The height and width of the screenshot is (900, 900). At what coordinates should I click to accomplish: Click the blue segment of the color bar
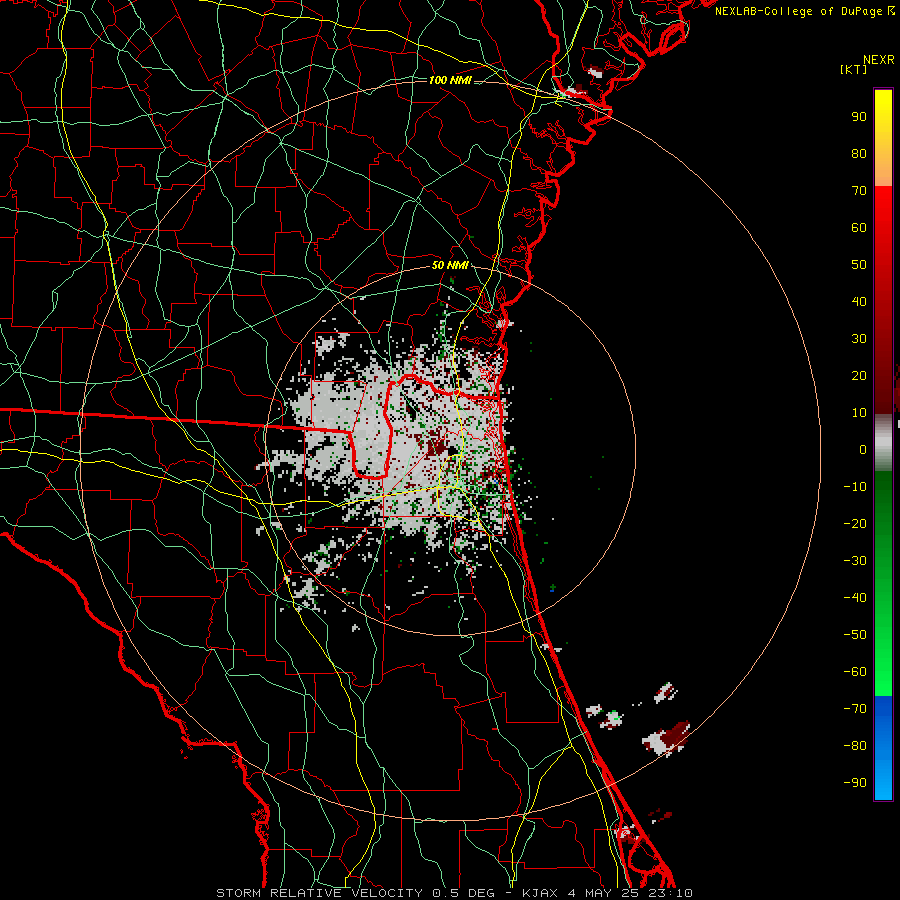(883, 746)
